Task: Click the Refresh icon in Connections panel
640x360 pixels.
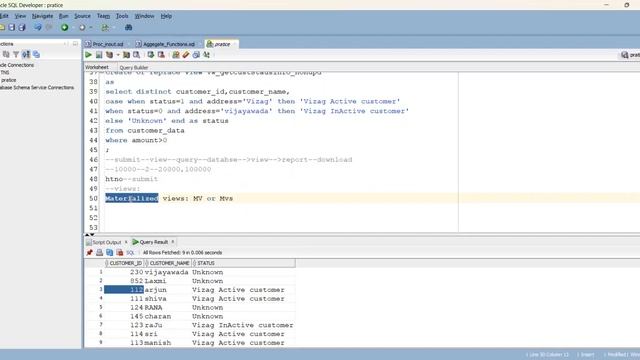Action: click(6, 54)
